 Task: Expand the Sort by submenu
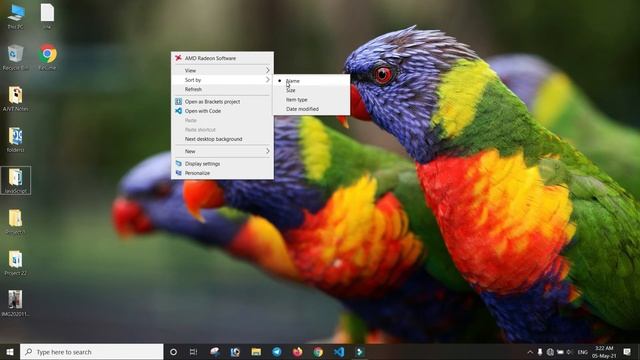(222, 80)
